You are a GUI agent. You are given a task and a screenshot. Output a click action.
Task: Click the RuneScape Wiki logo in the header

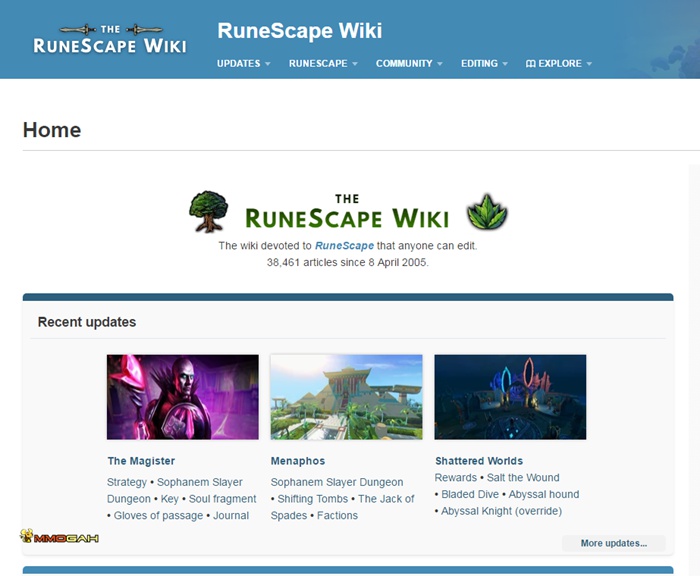110,39
